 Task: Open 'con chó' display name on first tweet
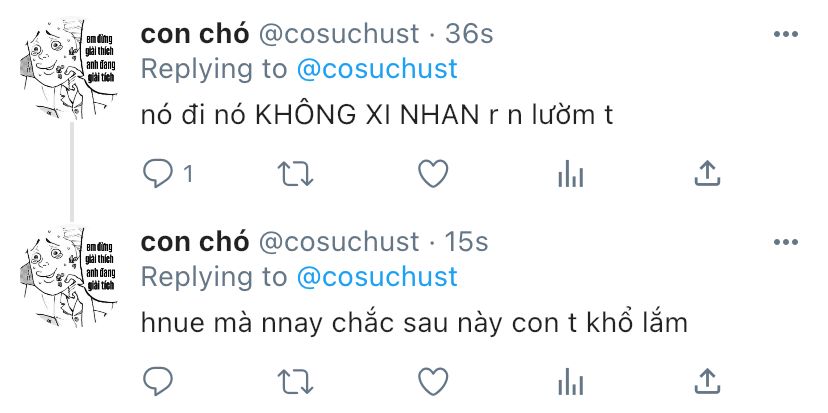pos(195,34)
